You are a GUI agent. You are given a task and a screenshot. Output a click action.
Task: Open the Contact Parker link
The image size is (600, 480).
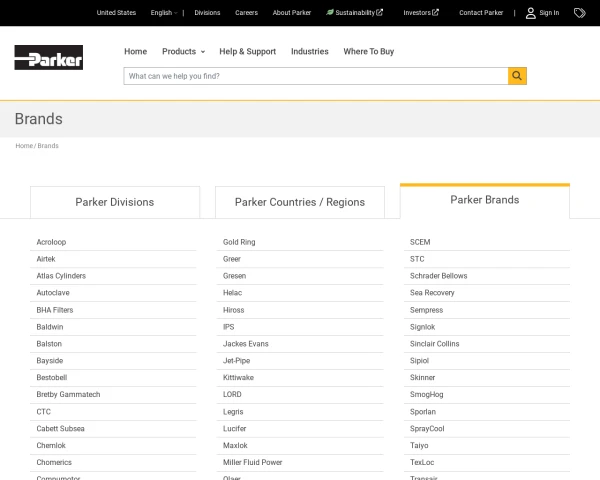(x=481, y=13)
